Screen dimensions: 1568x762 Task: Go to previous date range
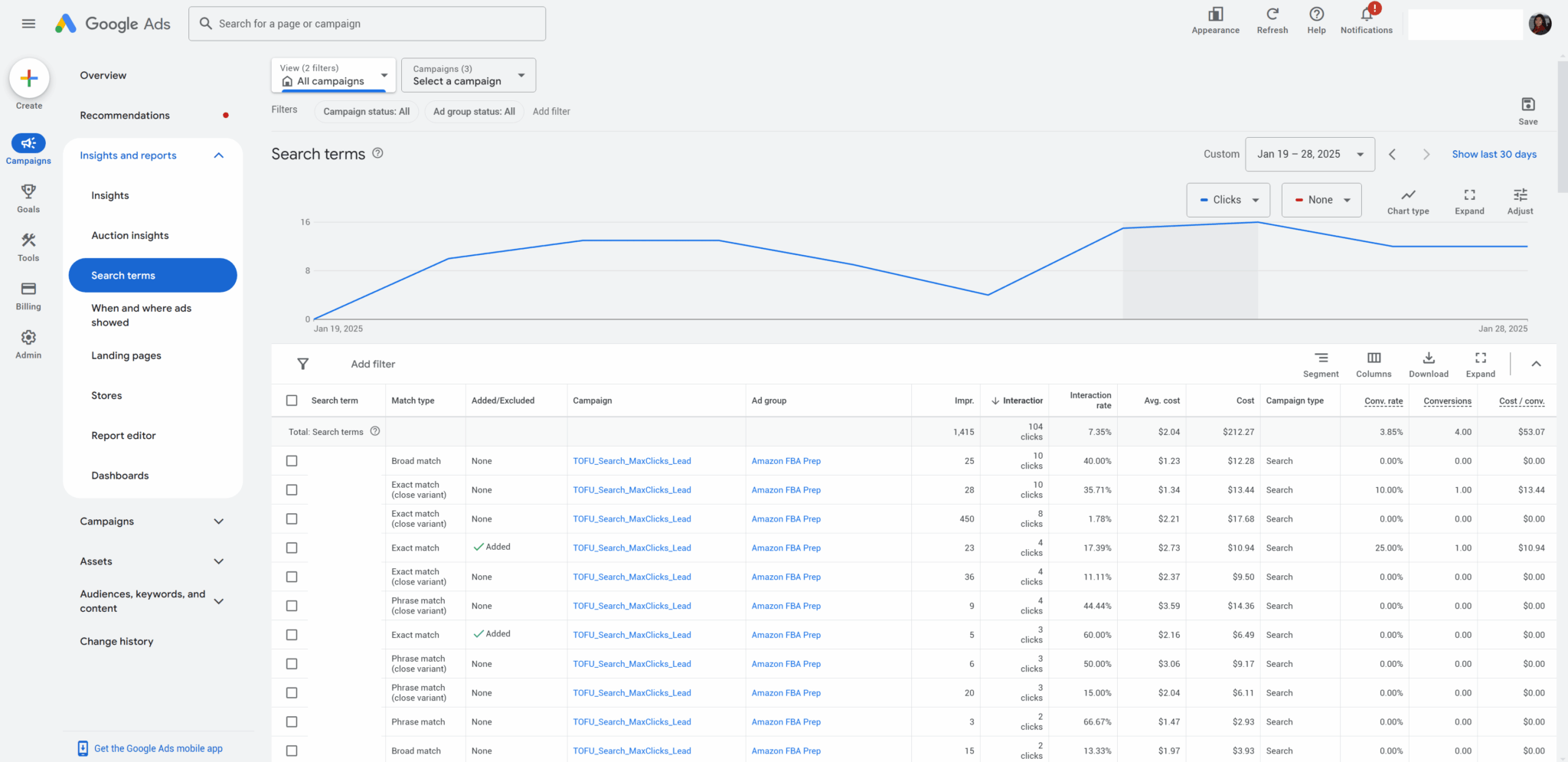[x=1392, y=155]
